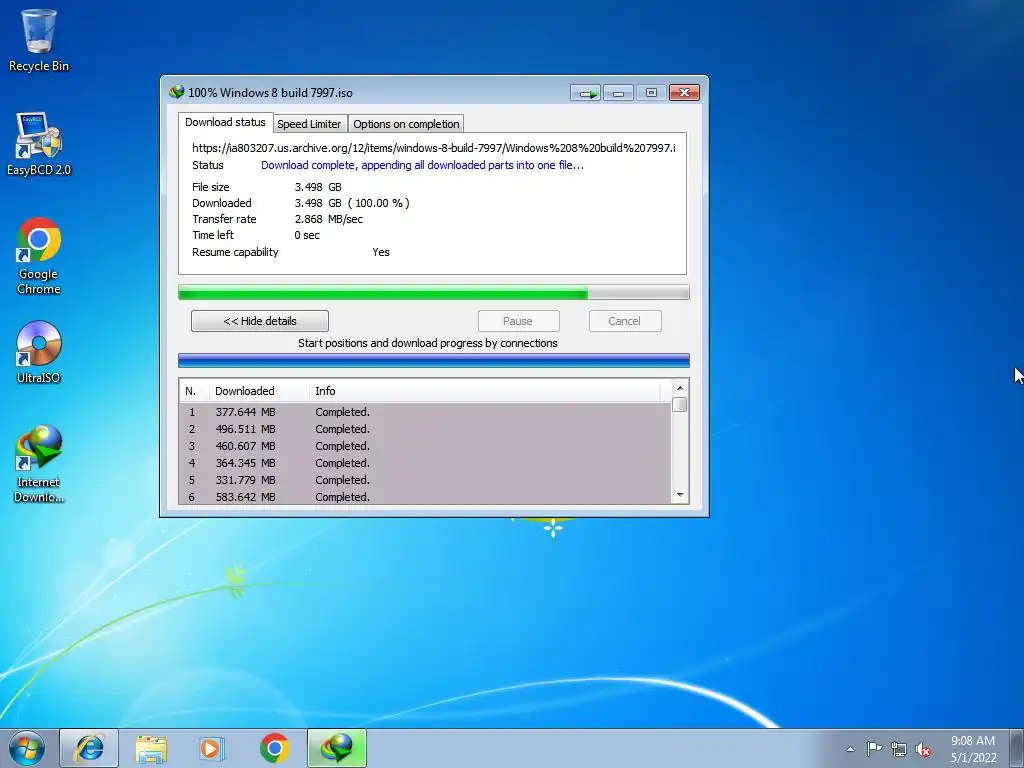Image resolution: width=1024 pixels, height=768 pixels.
Task: Open the Action Center flag icon
Action: [x=874, y=749]
